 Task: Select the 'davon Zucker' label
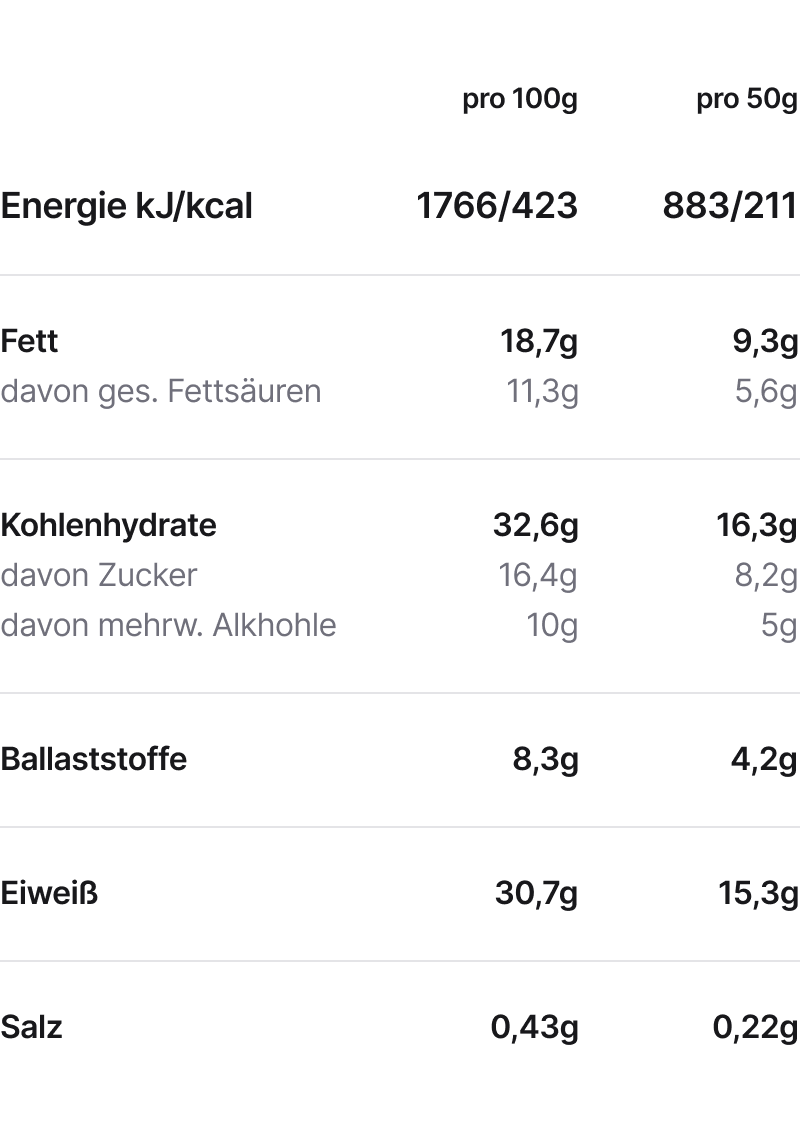[98, 576]
